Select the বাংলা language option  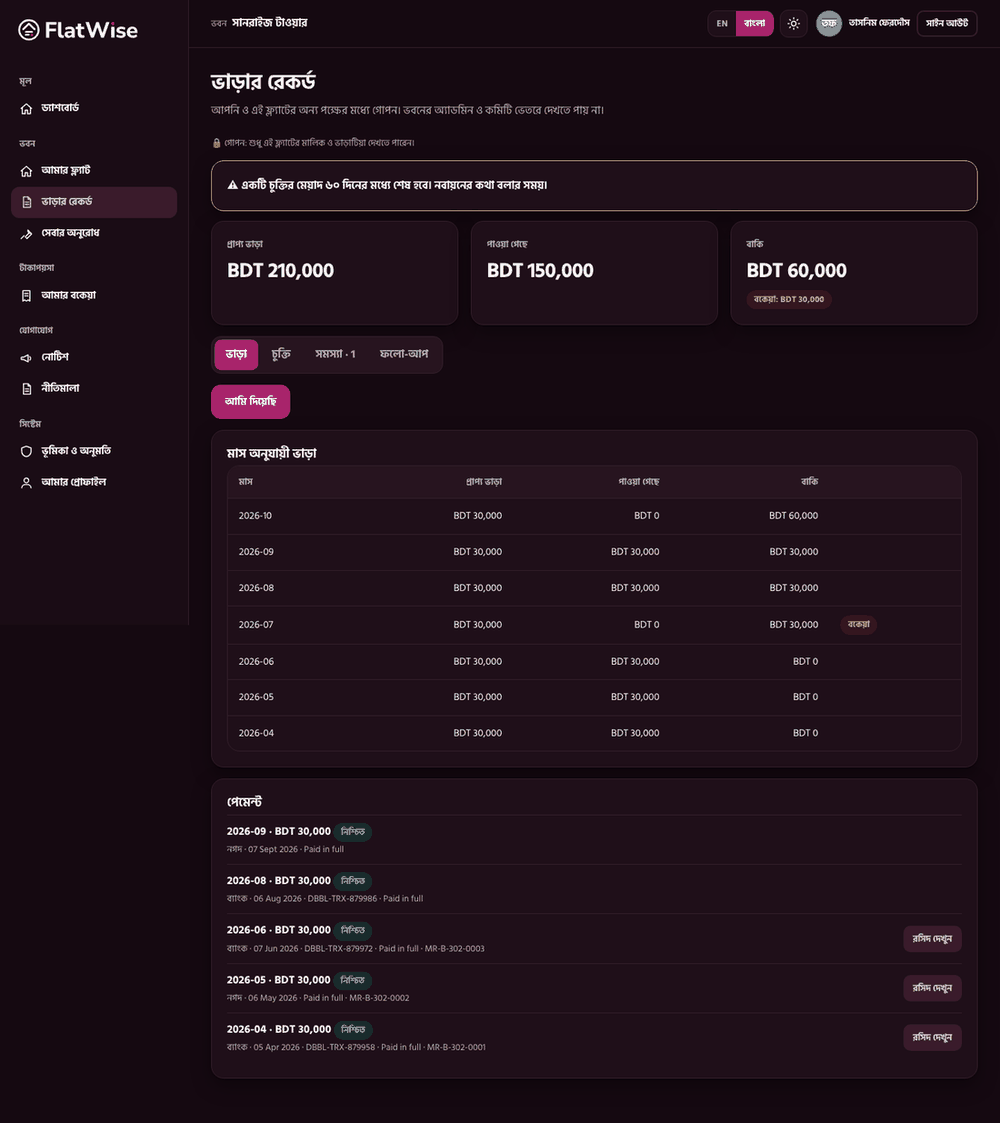pyautogui.click(x=754, y=24)
